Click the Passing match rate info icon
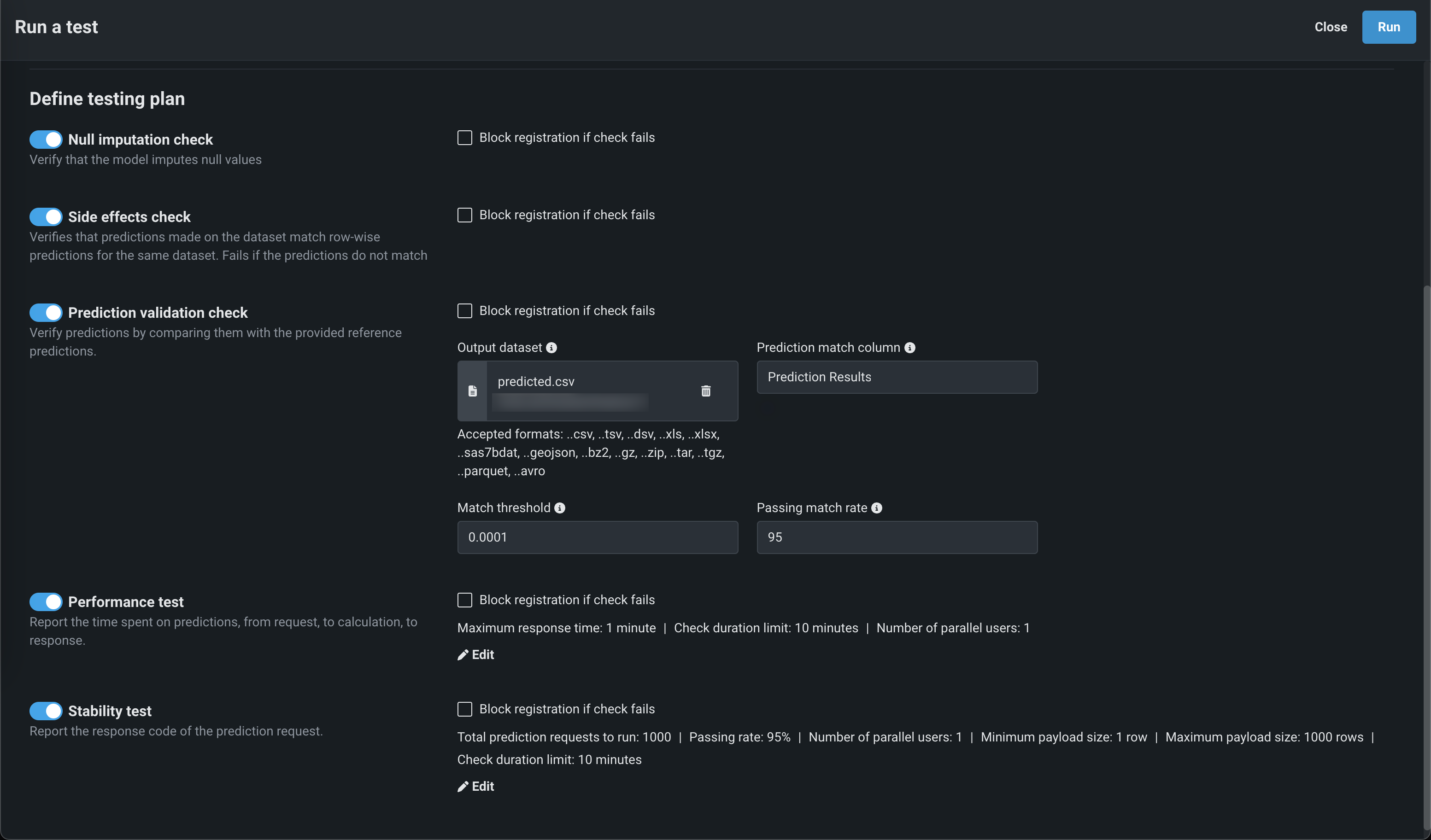Image resolution: width=1431 pixels, height=840 pixels. coord(876,508)
